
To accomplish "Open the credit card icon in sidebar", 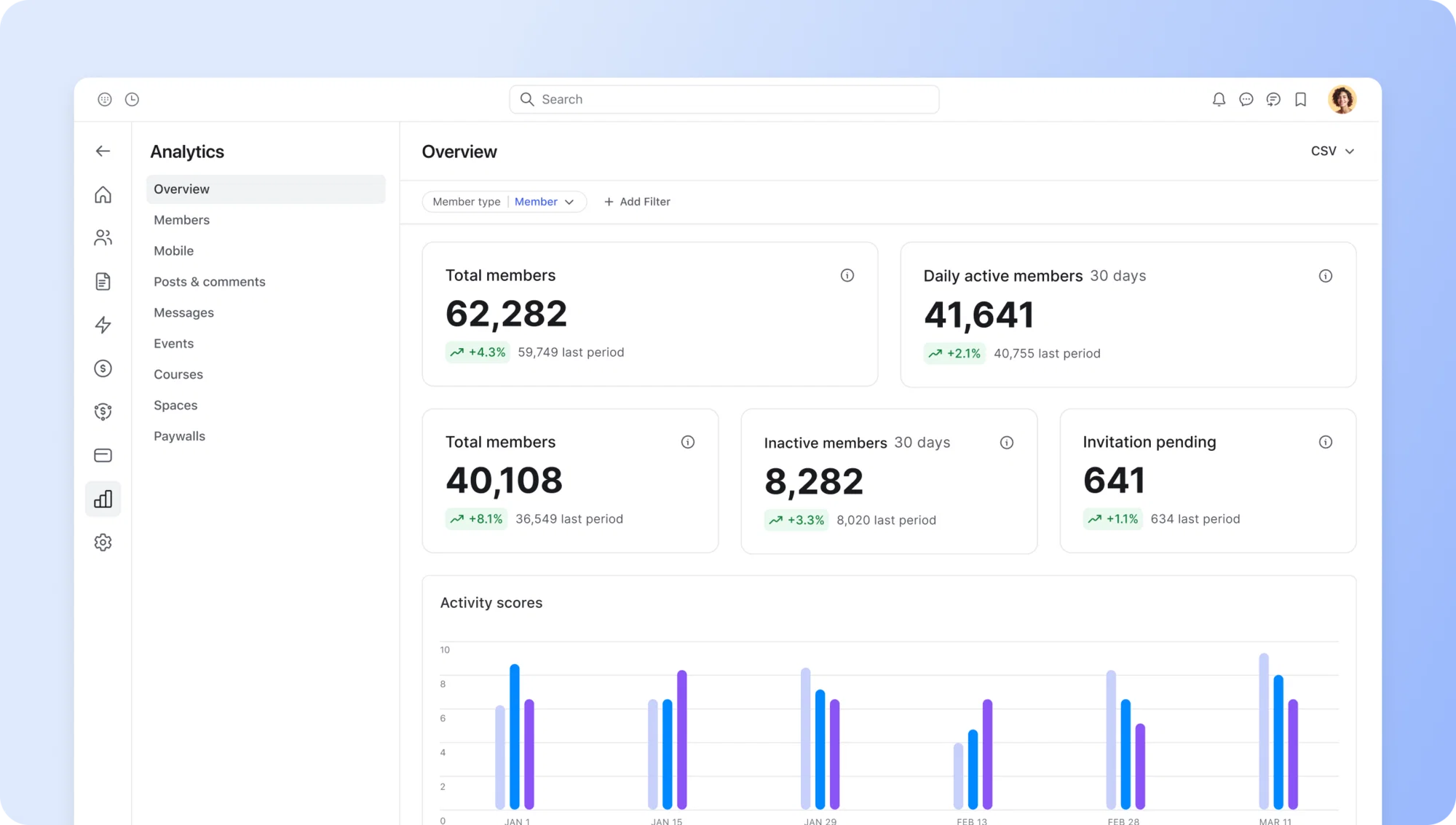I will pos(103,455).
